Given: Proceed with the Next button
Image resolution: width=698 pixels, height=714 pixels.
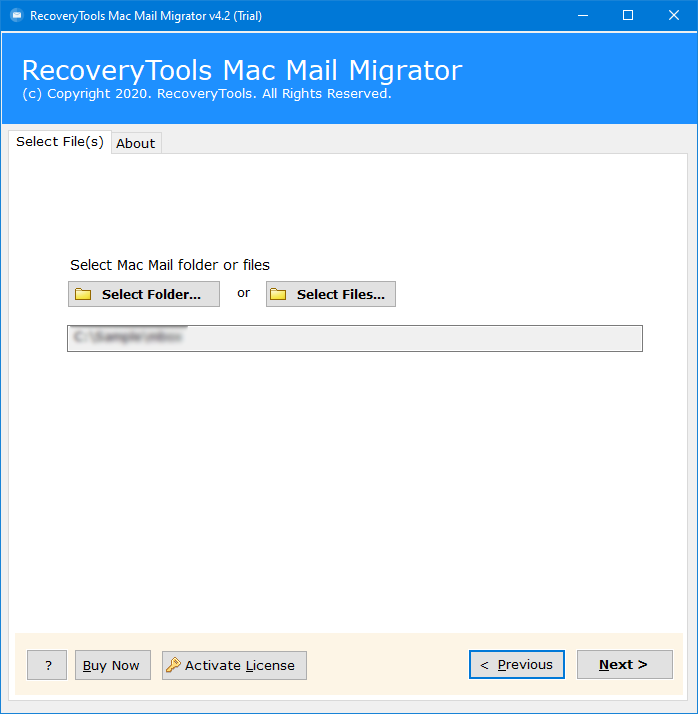Looking at the screenshot, I should click(x=625, y=664).
